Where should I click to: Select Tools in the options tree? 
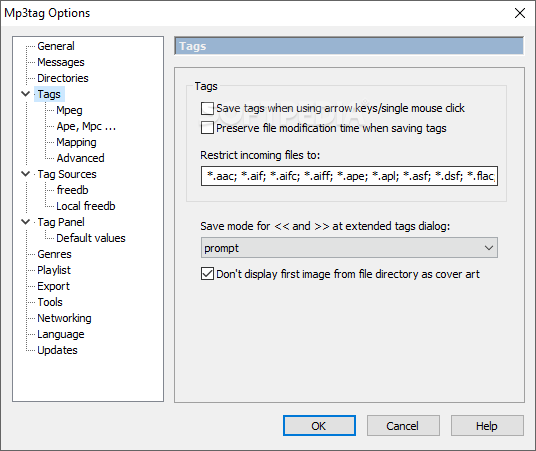click(50, 302)
